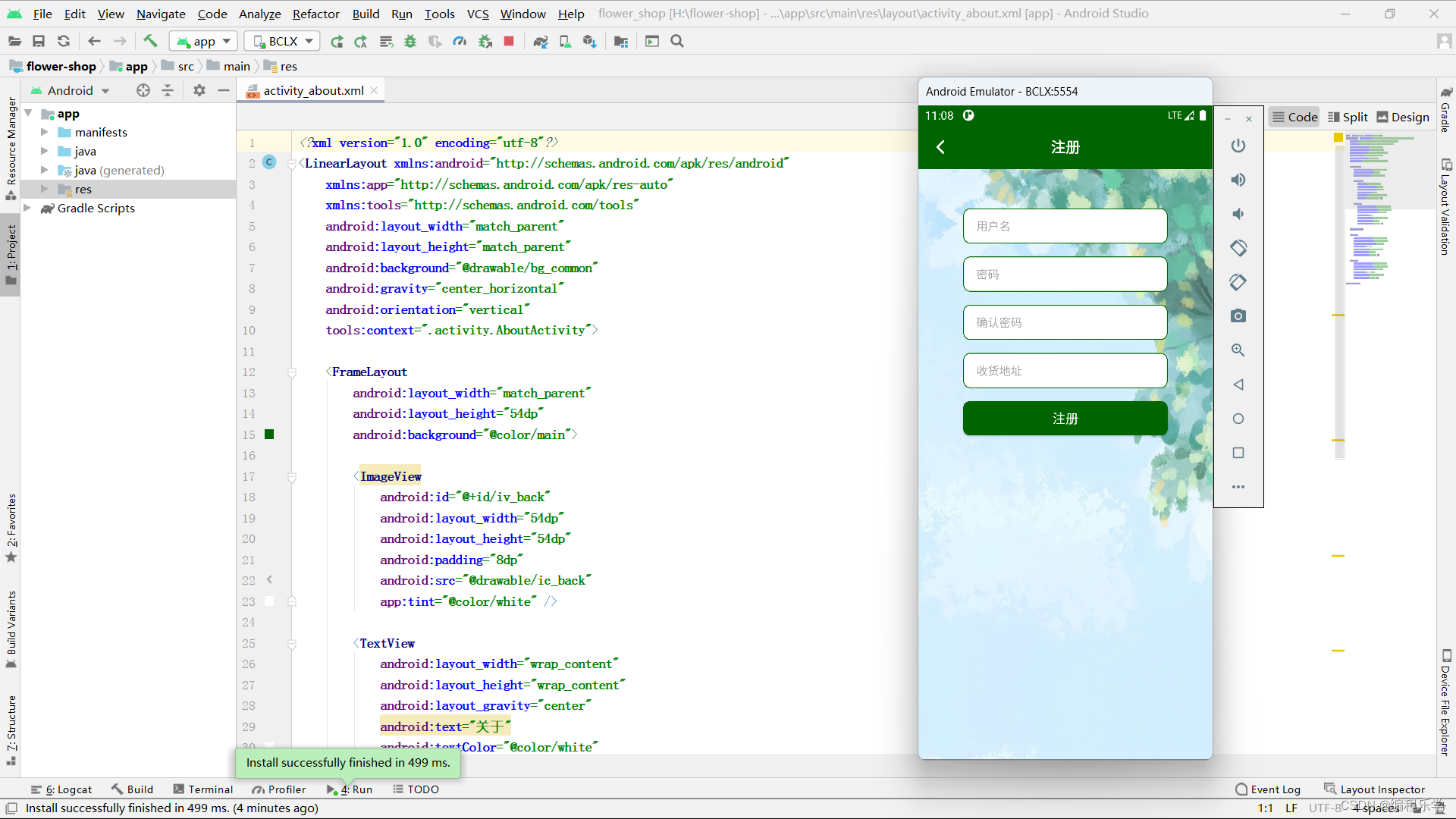Select the Refactor menu in menu bar
The height and width of the screenshot is (819, 1456).
click(x=315, y=13)
